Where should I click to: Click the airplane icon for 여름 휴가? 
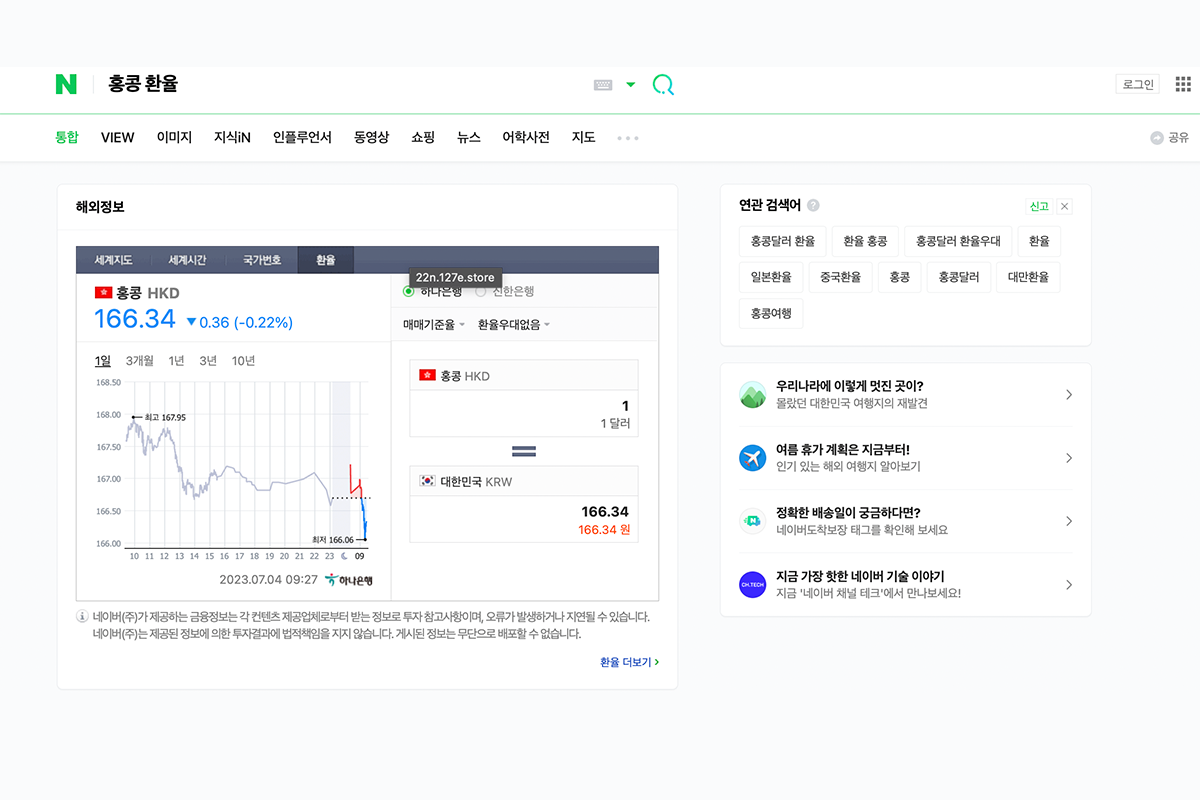click(752, 458)
